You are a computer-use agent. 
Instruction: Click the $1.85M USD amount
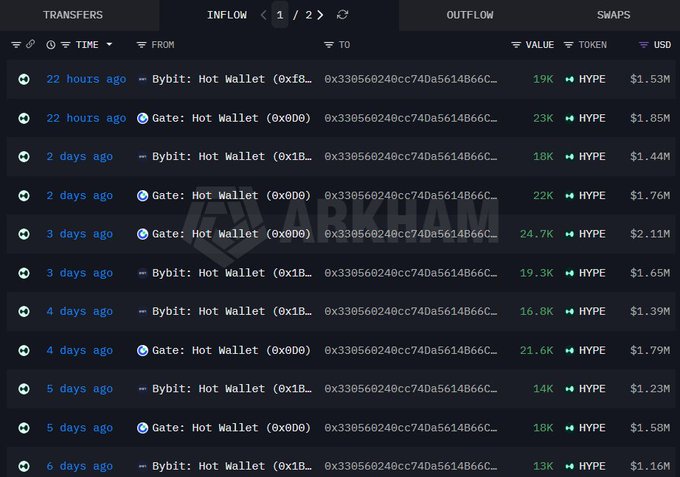(x=650, y=118)
